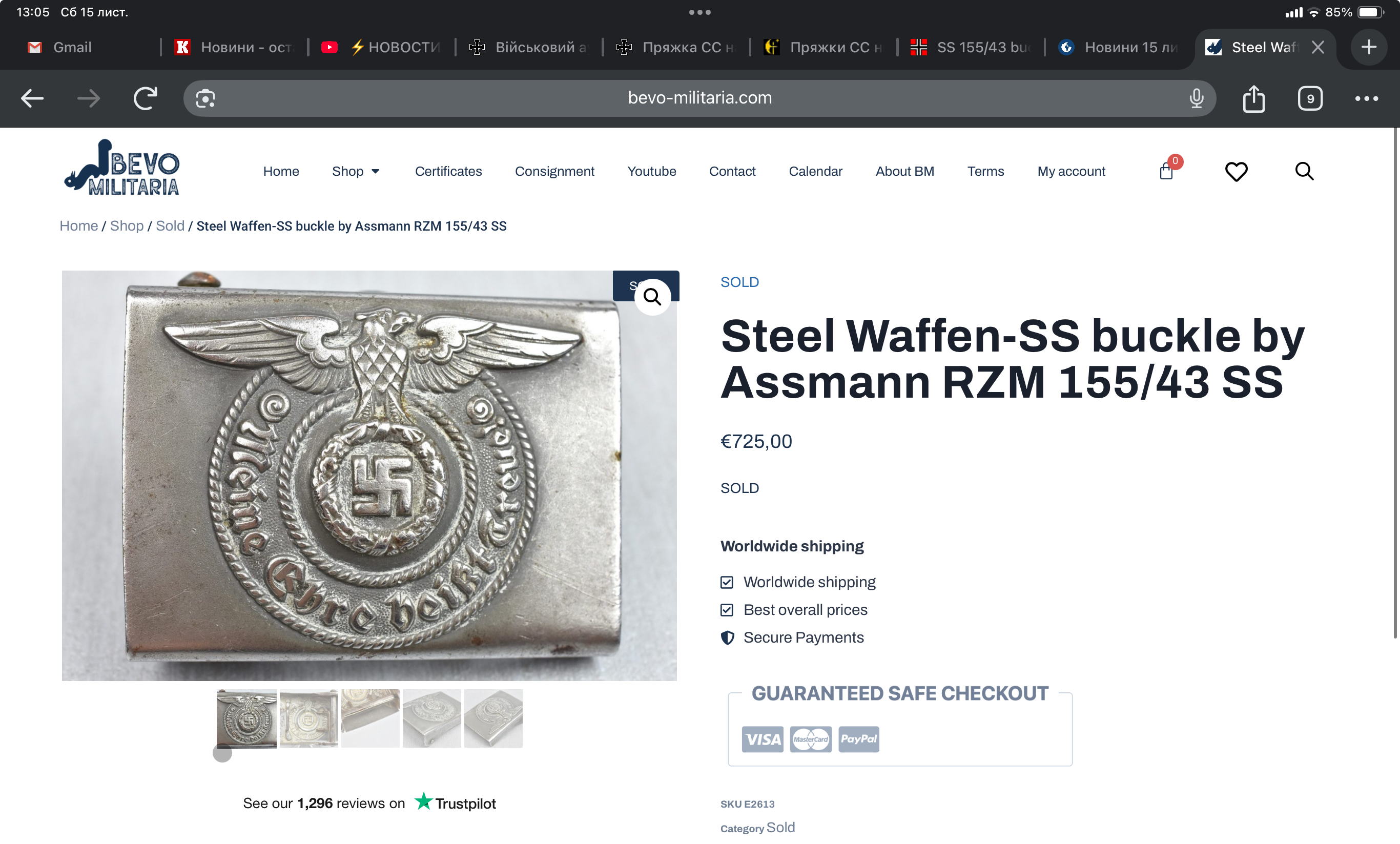This screenshot has width=1400, height=844.
Task: Select the second buckle thumbnail
Action: (308, 718)
